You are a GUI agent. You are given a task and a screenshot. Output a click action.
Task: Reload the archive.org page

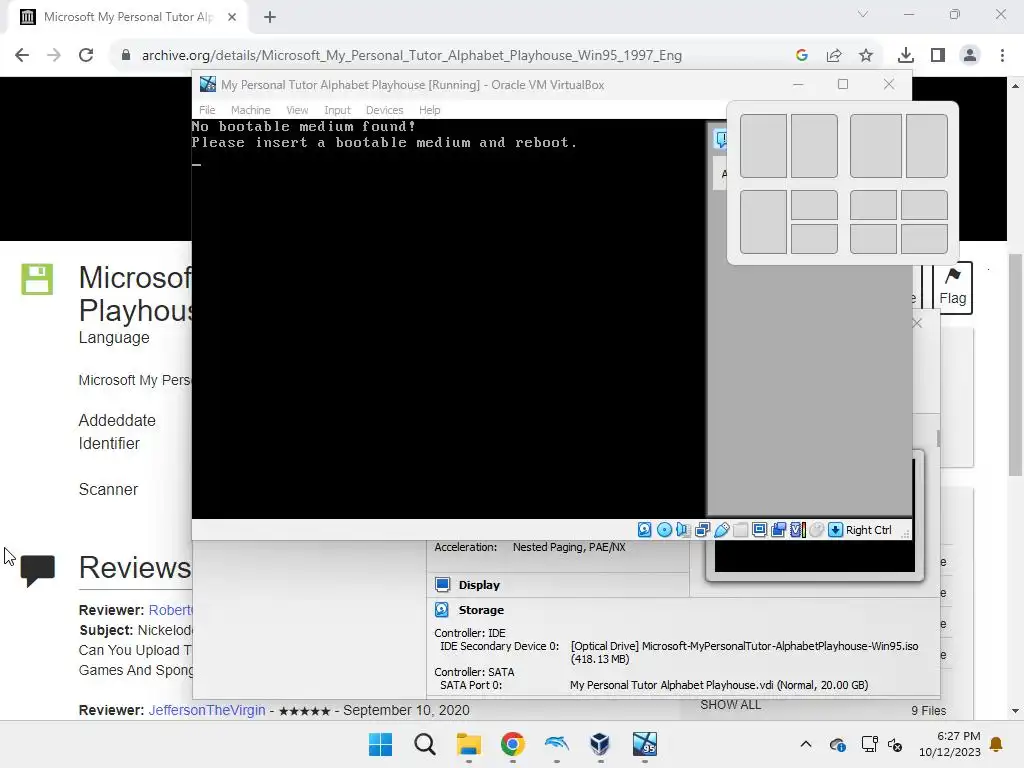point(86,56)
